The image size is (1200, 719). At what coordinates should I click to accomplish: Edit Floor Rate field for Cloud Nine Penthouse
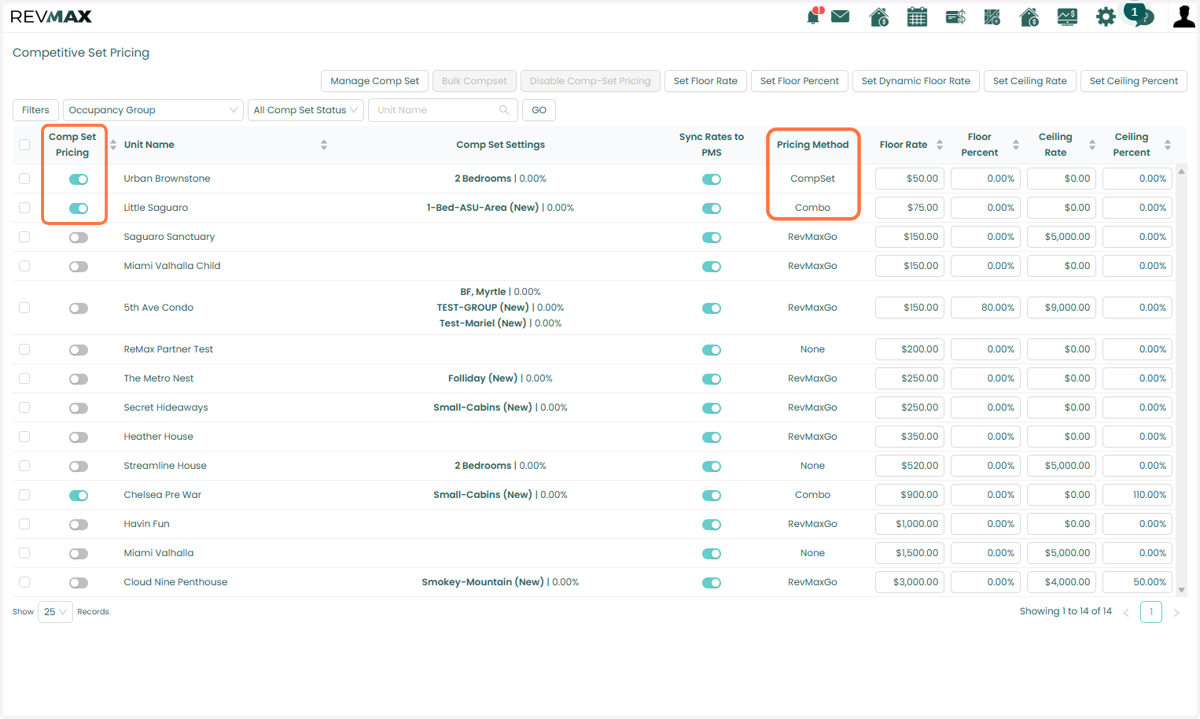(909, 582)
